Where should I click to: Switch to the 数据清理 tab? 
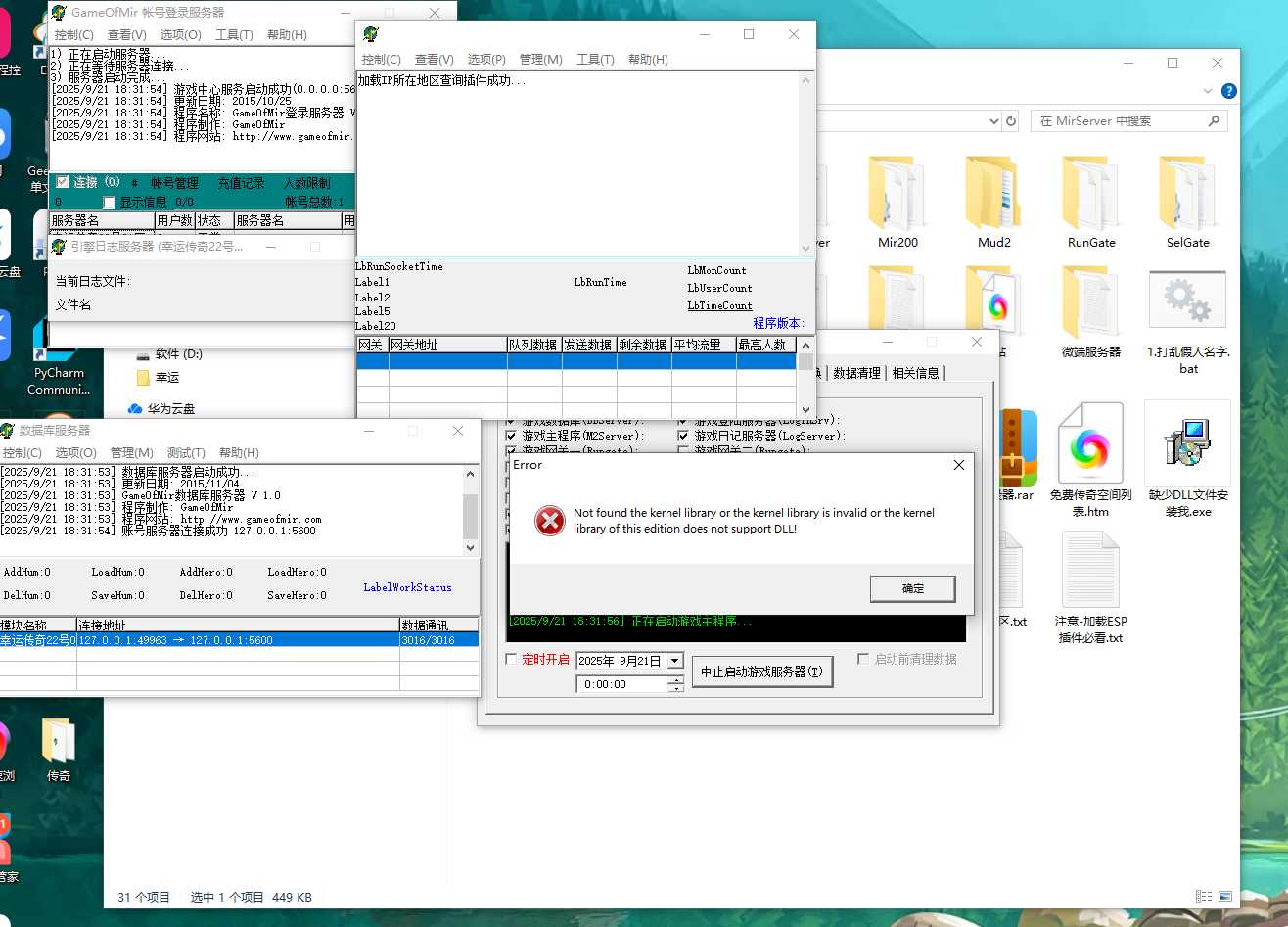856,373
